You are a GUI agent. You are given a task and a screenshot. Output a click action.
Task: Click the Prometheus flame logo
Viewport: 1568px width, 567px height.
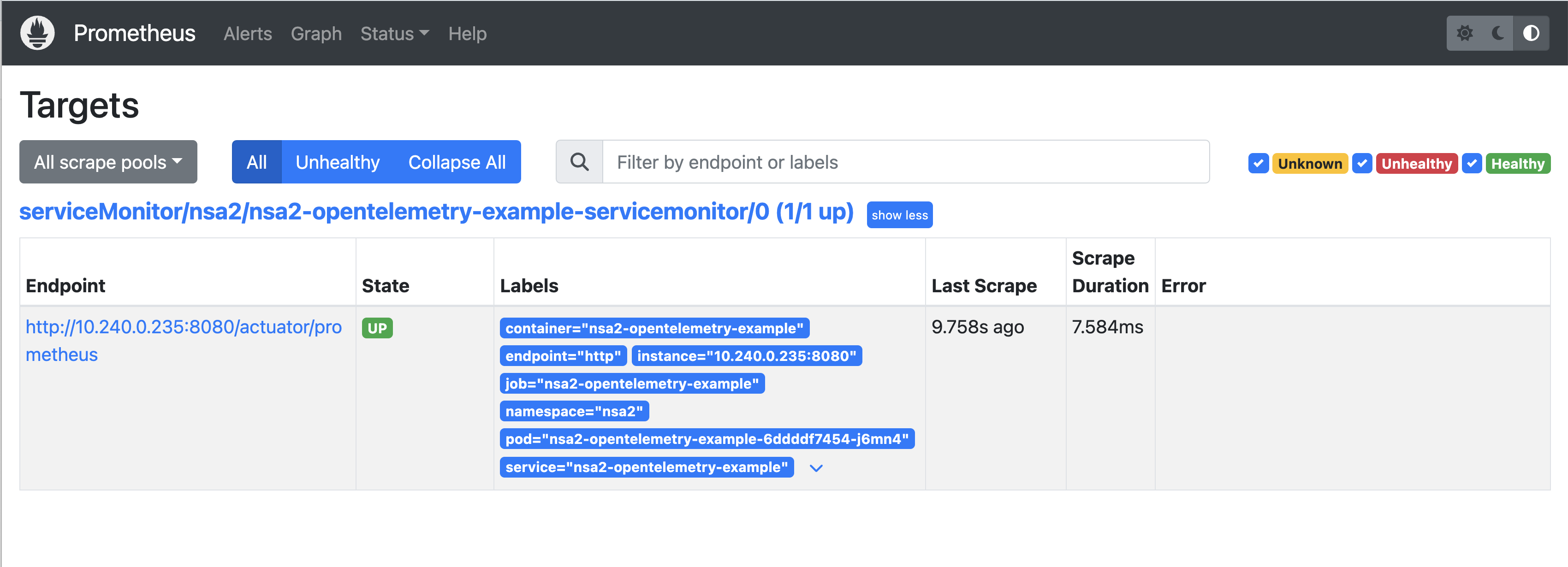37,33
